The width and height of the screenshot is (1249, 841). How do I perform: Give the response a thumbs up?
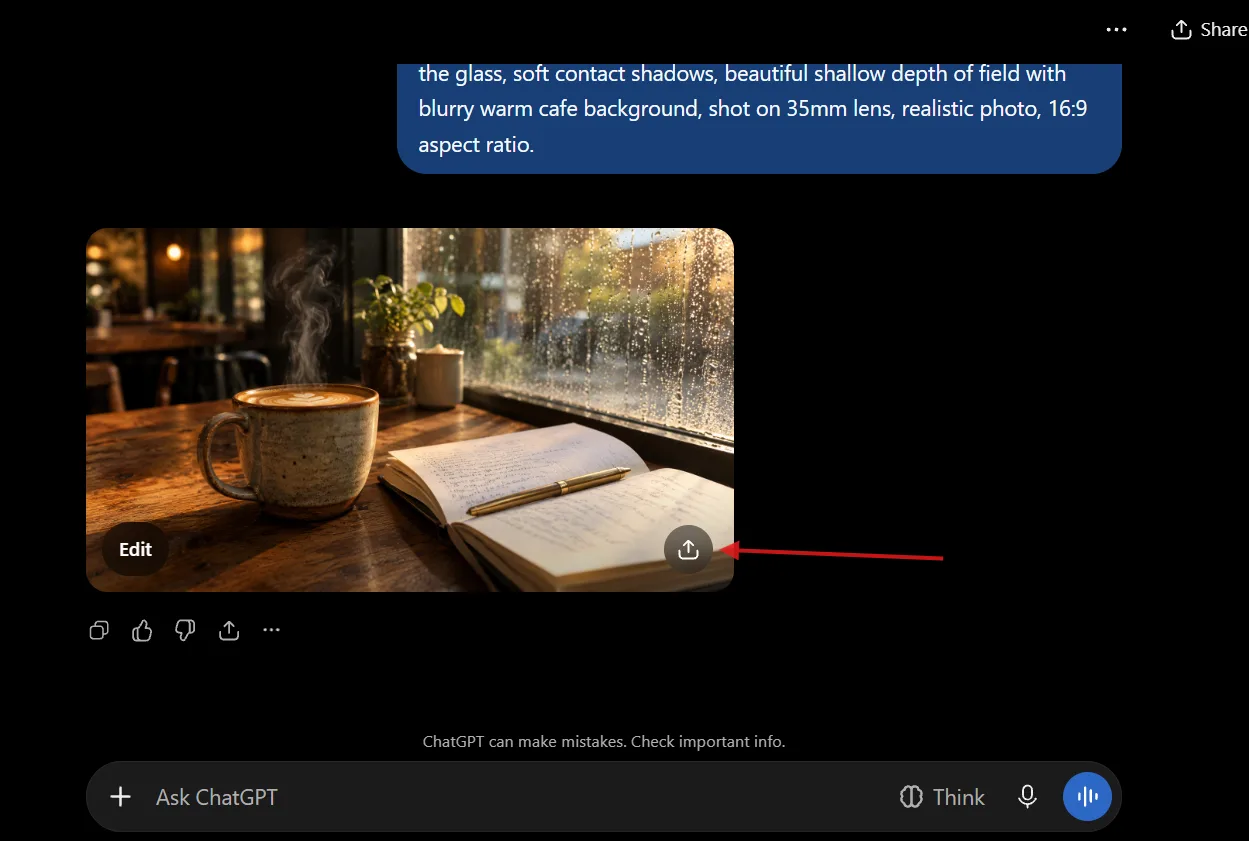142,630
